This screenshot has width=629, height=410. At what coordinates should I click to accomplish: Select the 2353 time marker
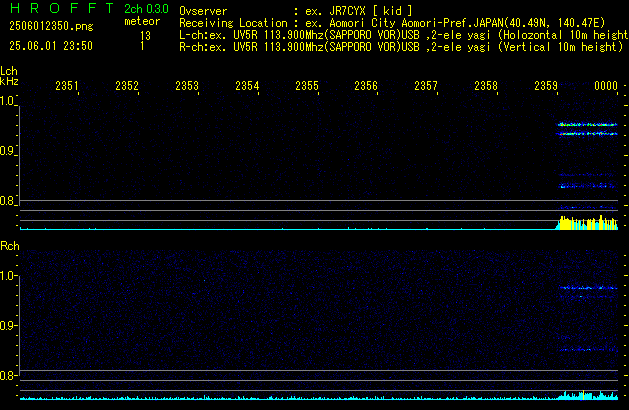pos(187,86)
